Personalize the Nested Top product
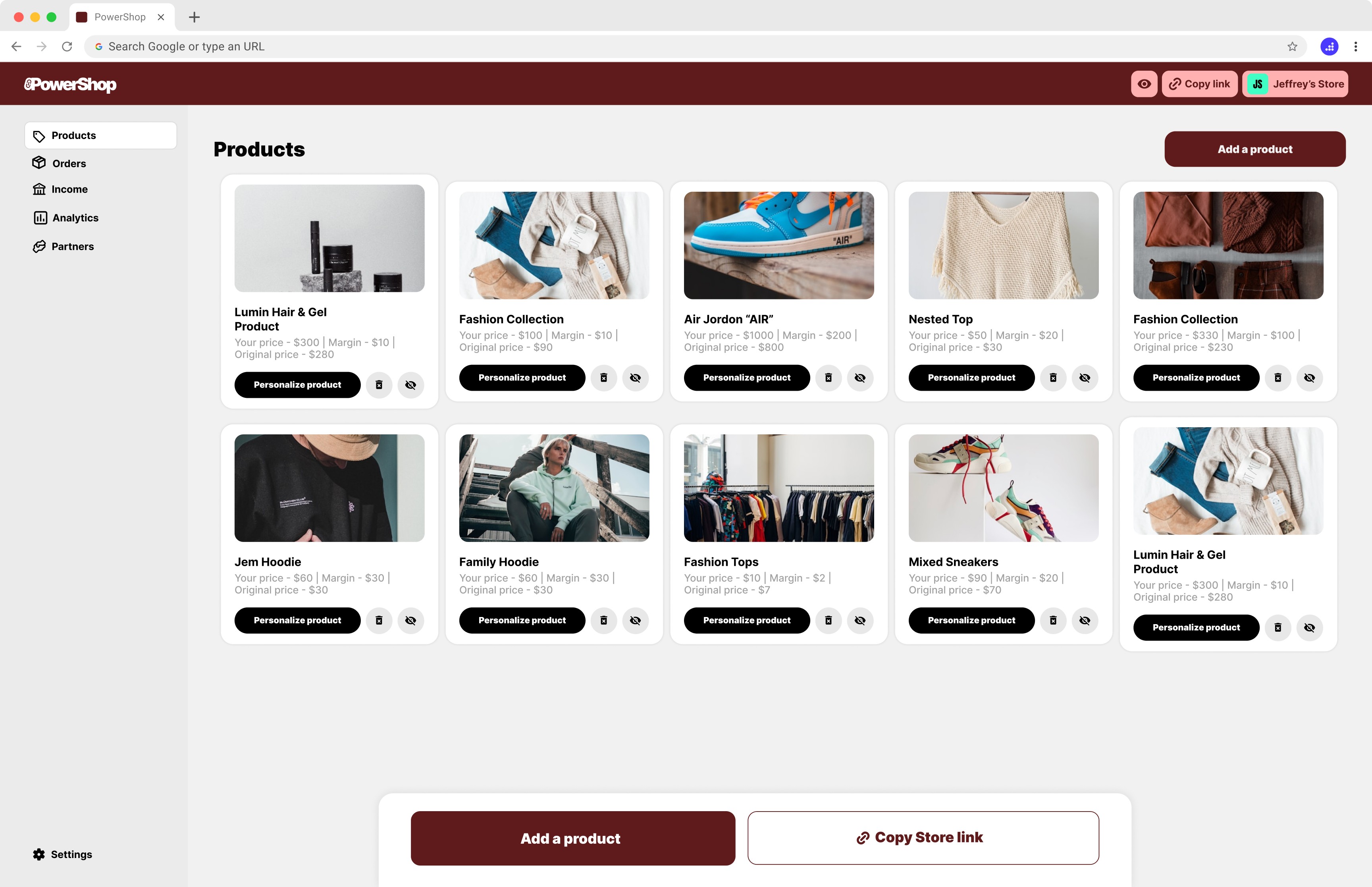The height and width of the screenshot is (887, 1372). tap(971, 378)
